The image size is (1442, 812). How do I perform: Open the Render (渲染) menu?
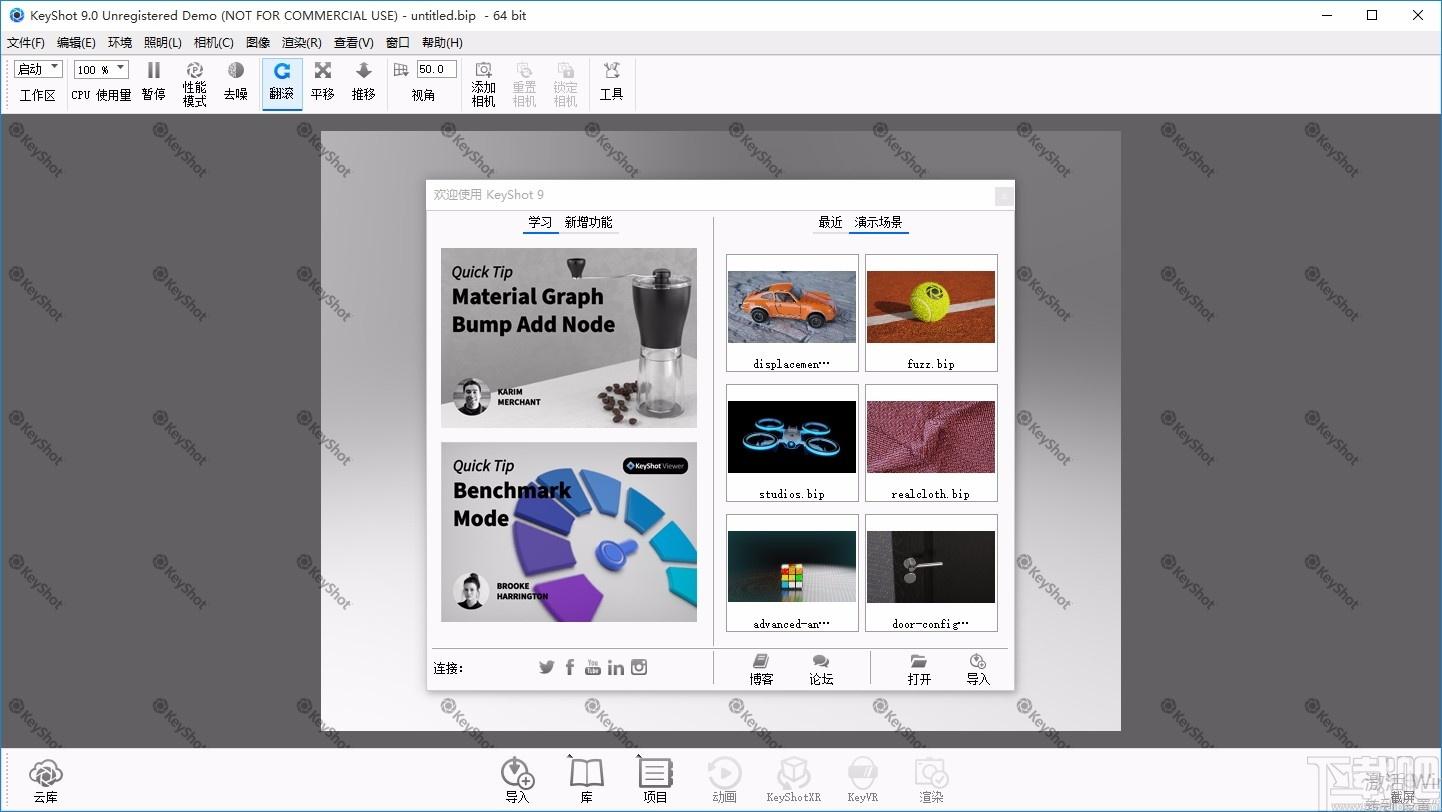[301, 43]
